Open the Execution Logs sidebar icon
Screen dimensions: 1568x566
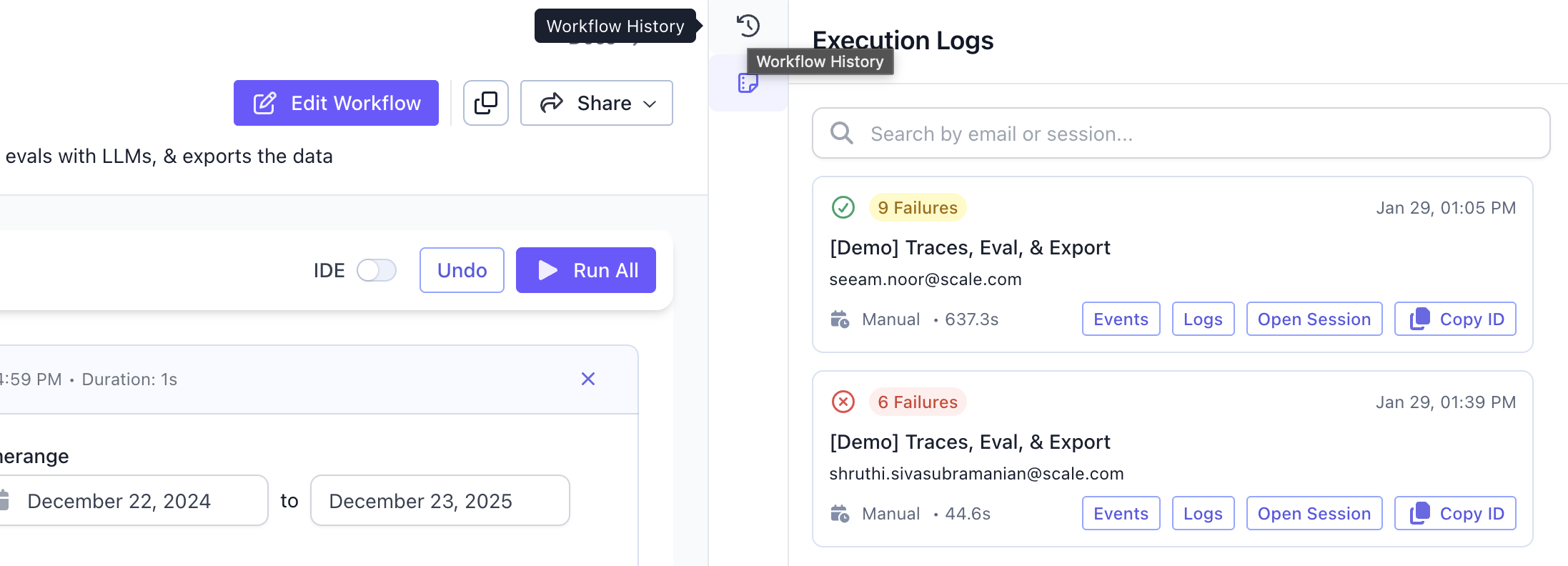pyautogui.click(x=748, y=83)
